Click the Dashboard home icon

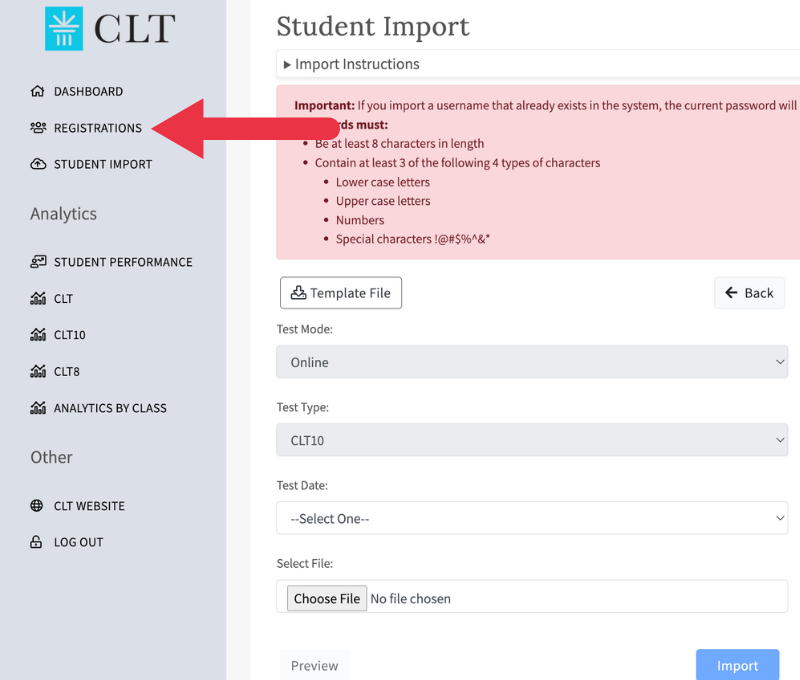(38, 91)
